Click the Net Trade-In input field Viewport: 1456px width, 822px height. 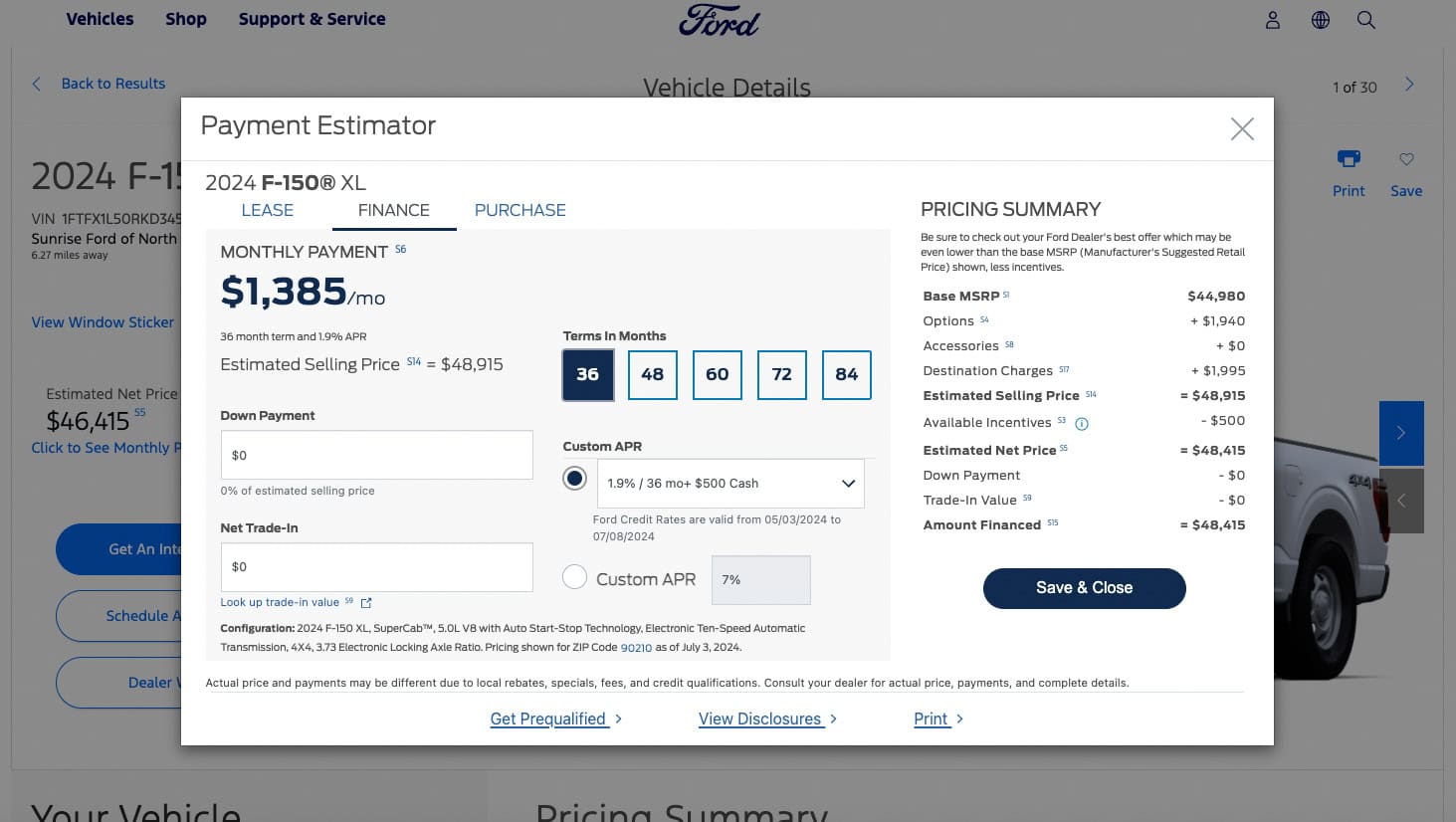pyautogui.click(x=376, y=567)
